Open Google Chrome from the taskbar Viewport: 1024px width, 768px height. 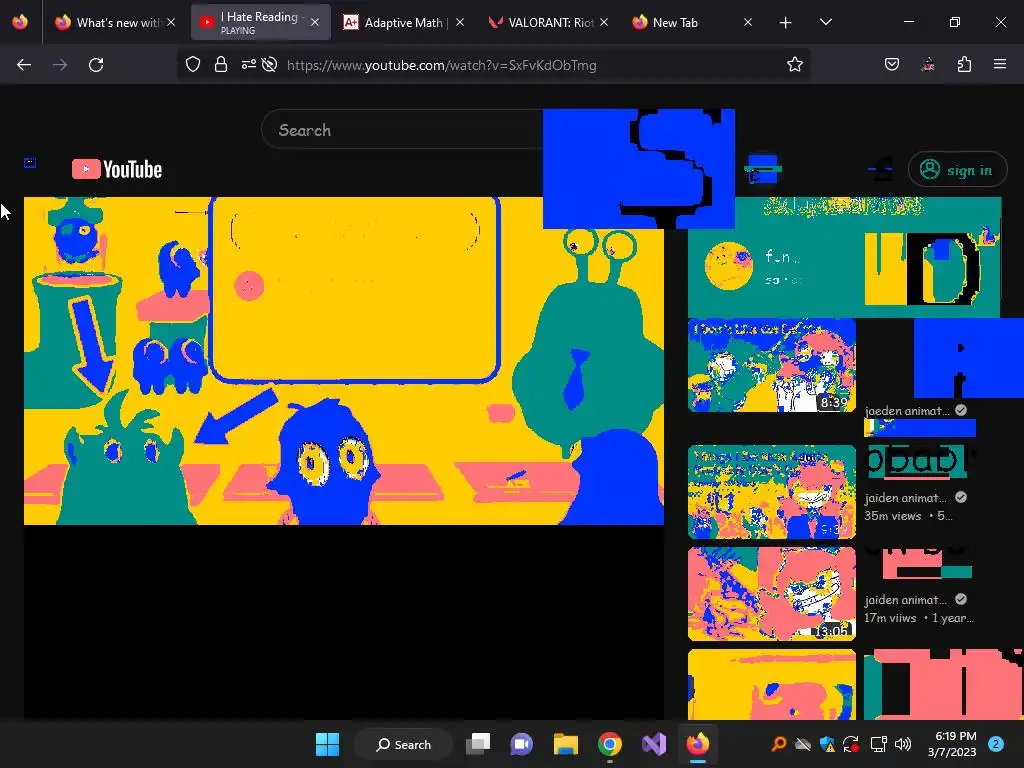pyautogui.click(x=609, y=744)
